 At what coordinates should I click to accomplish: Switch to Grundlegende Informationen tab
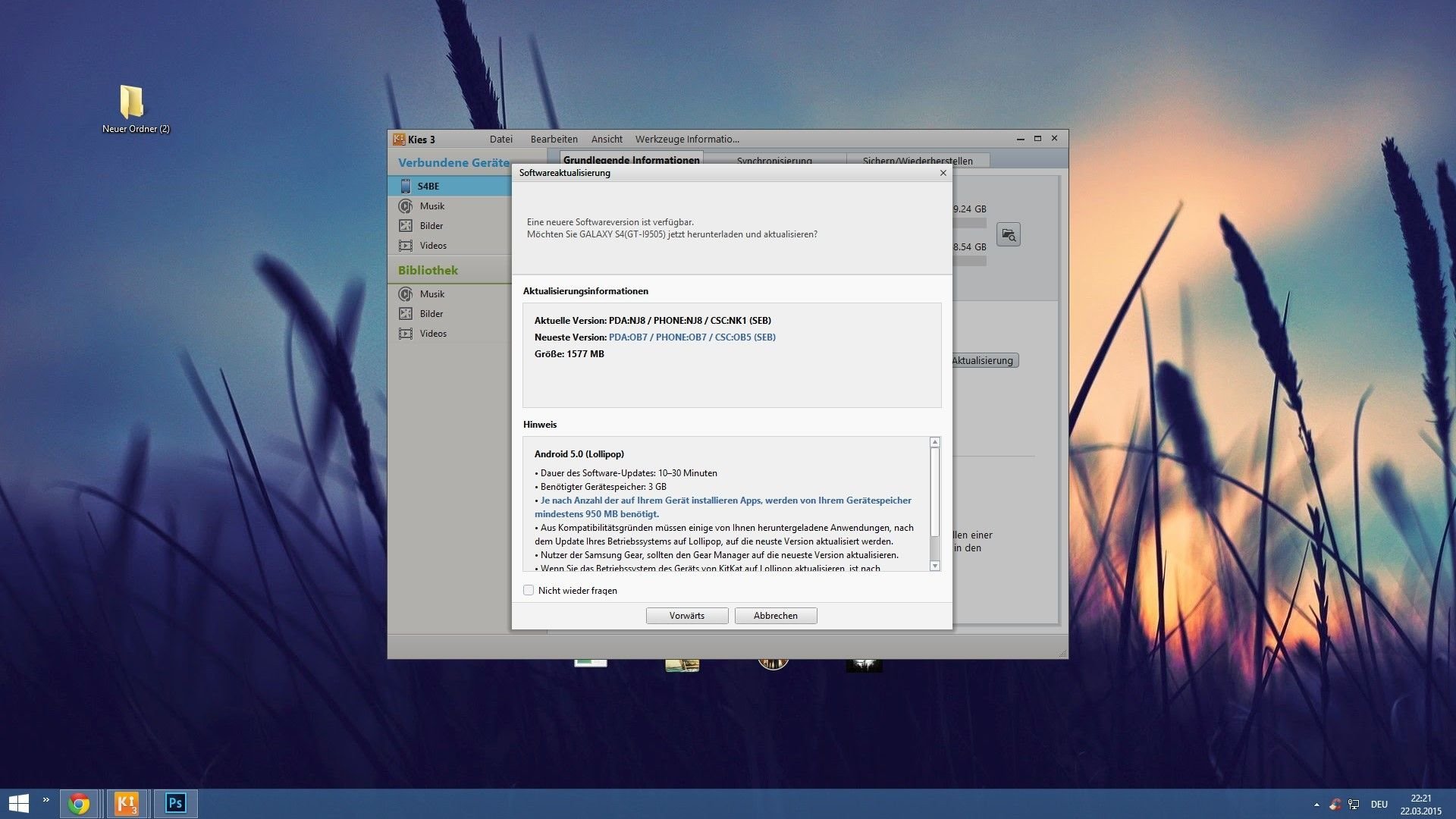pyautogui.click(x=632, y=159)
